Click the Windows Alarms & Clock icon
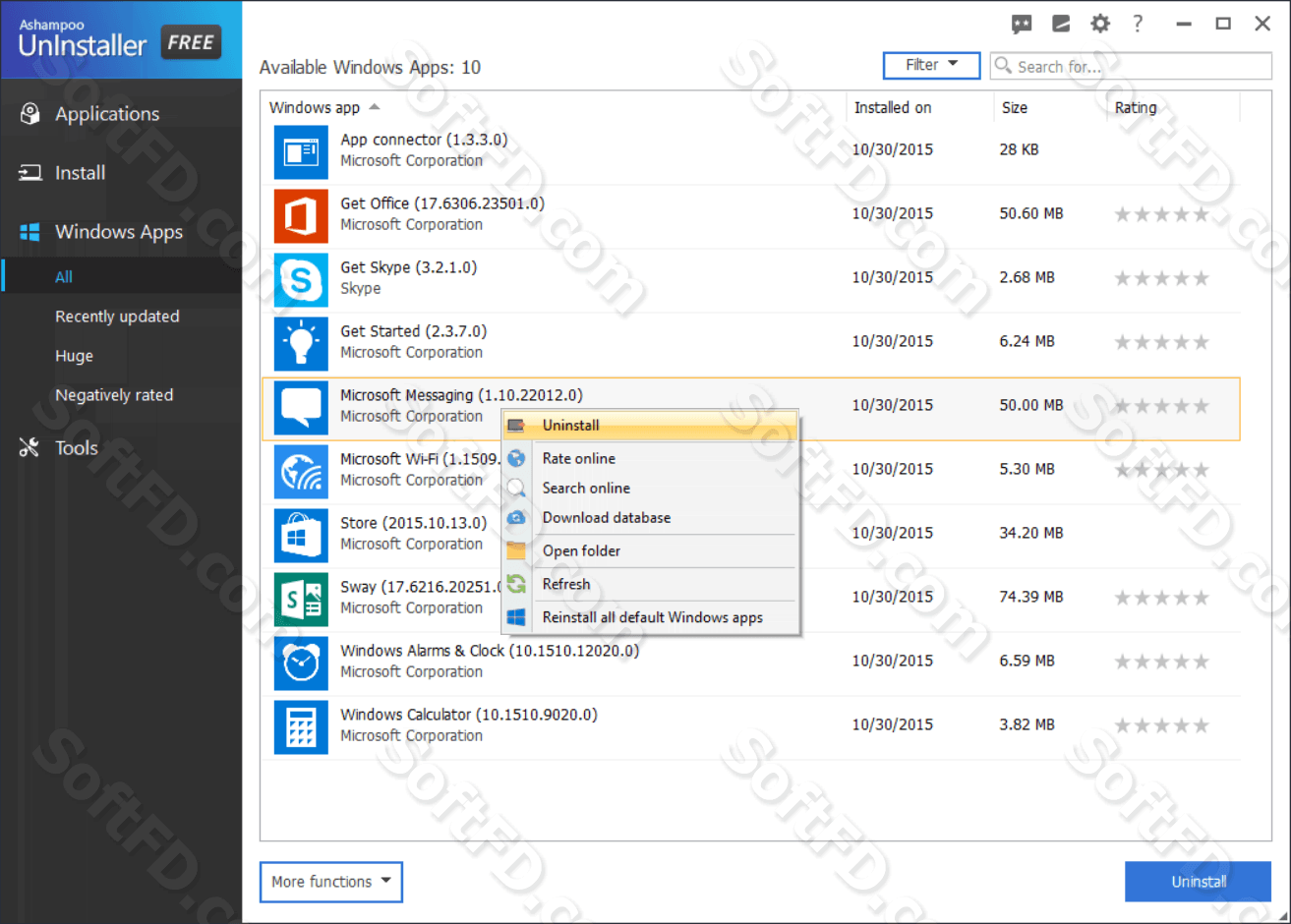This screenshot has height=924, width=1291. pos(301,663)
